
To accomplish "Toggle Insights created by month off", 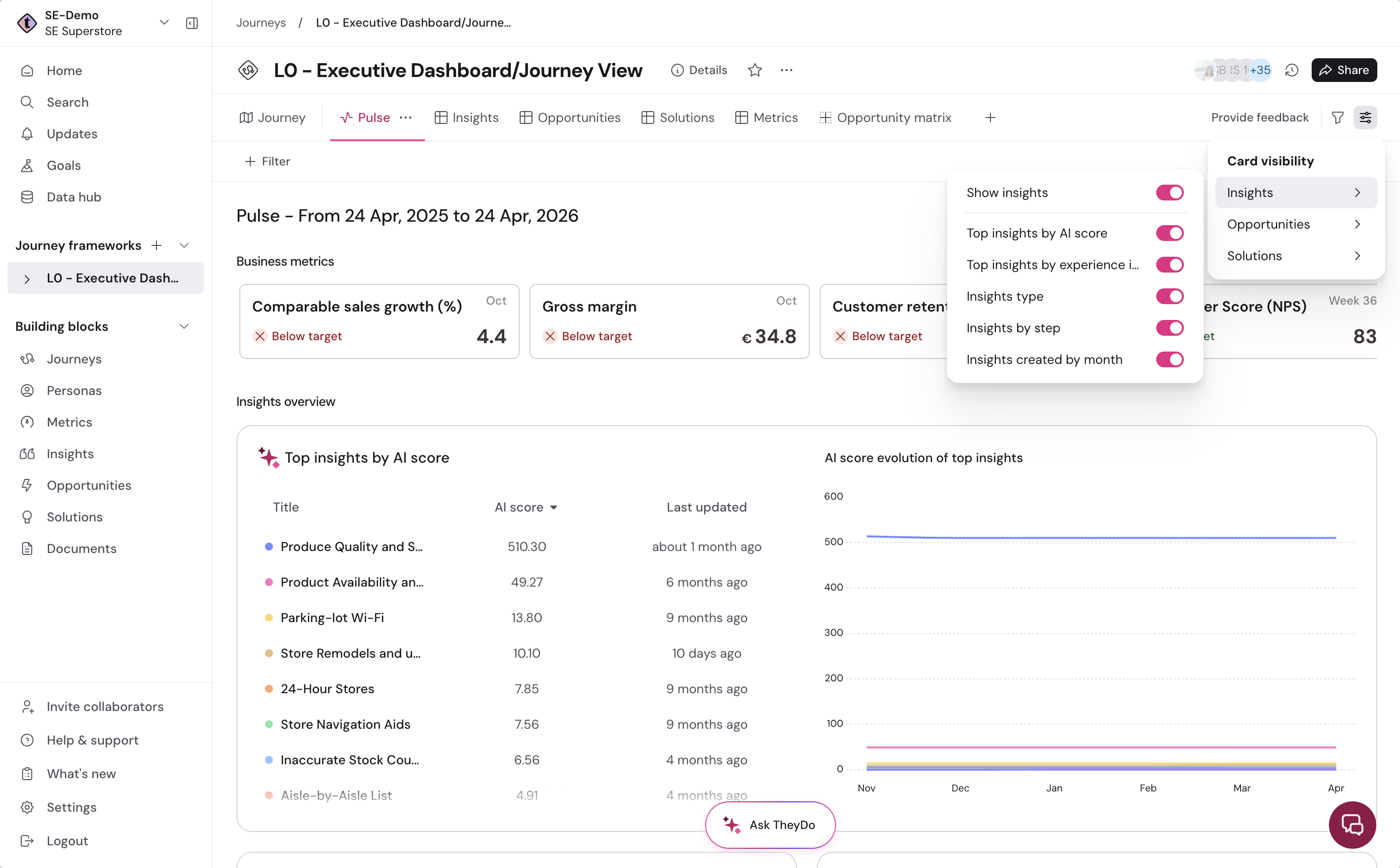I will 1170,359.
